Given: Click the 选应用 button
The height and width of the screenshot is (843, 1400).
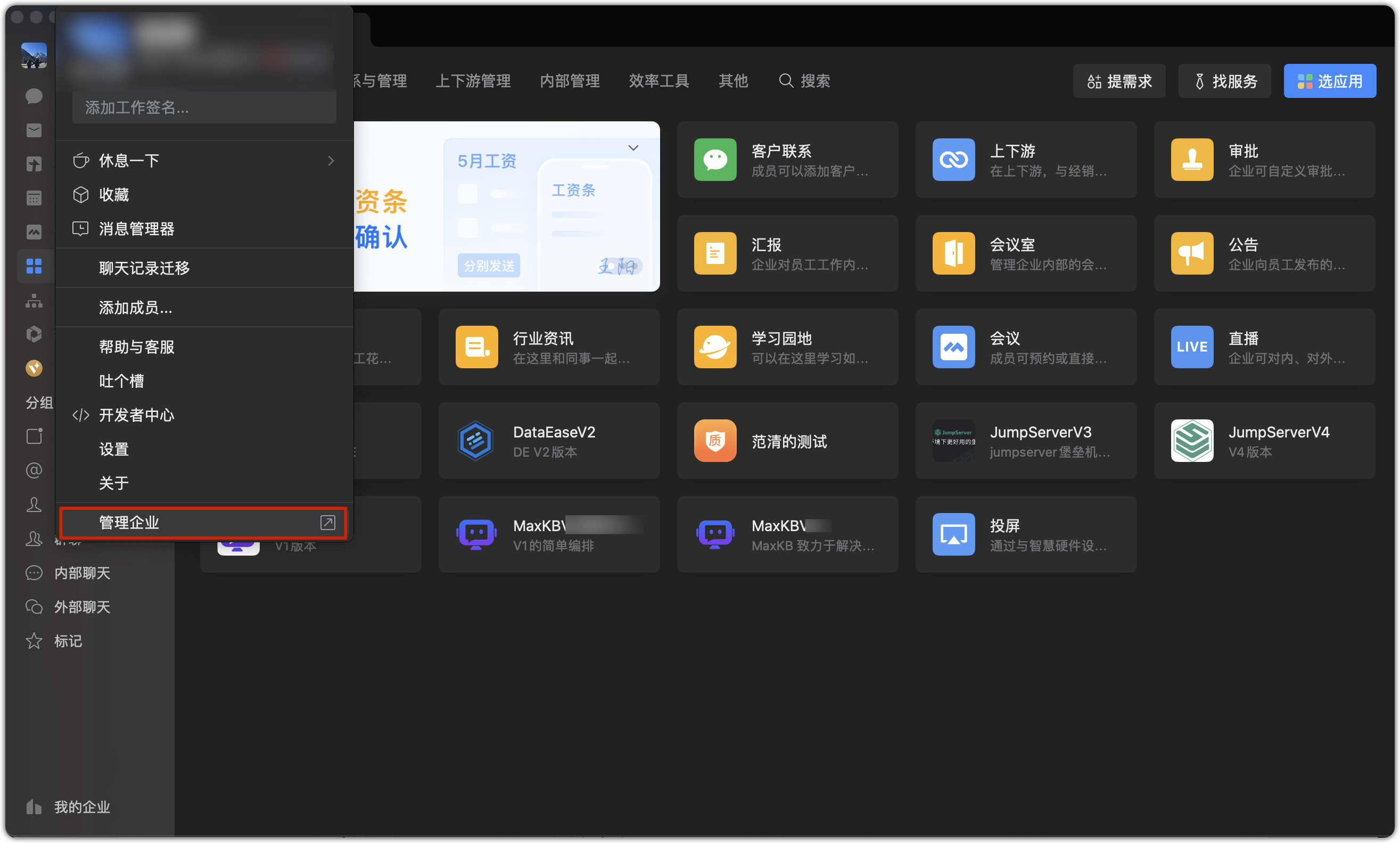Looking at the screenshot, I should tap(1330, 81).
